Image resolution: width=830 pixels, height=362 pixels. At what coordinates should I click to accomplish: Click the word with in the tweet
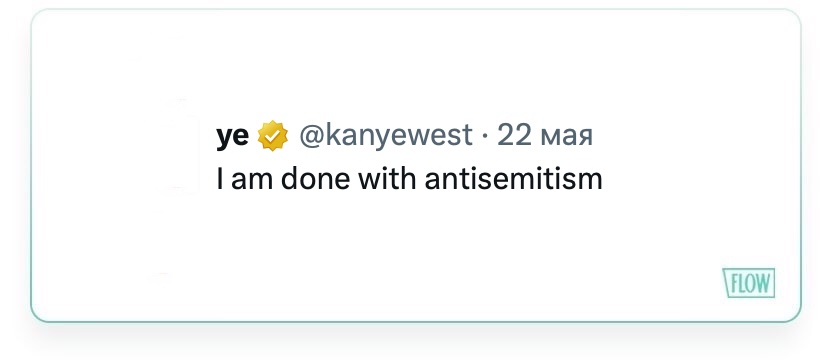[387, 179]
